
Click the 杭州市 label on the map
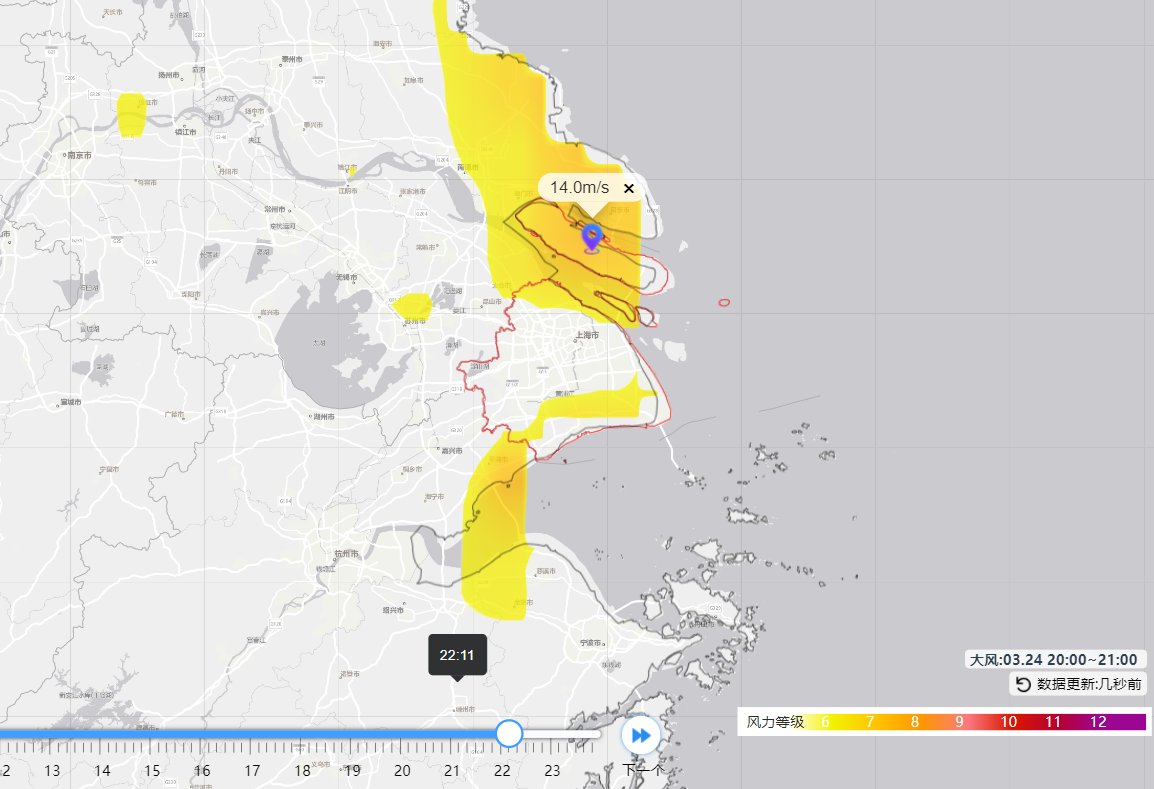tap(347, 553)
